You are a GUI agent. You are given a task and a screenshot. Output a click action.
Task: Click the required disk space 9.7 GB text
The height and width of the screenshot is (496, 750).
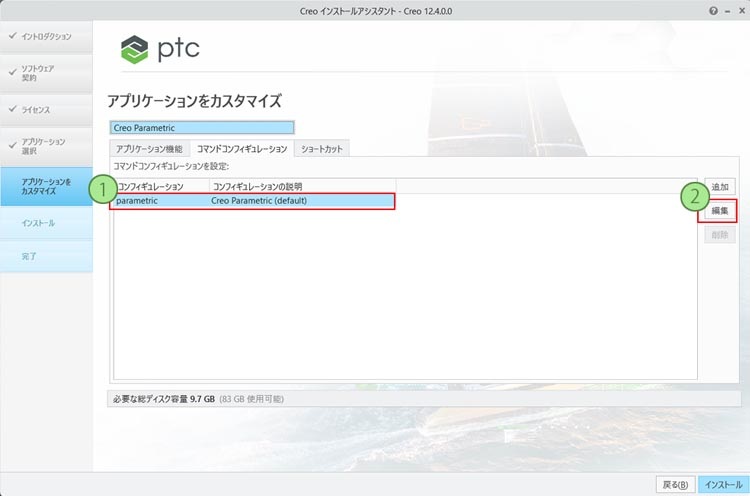click(164, 399)
